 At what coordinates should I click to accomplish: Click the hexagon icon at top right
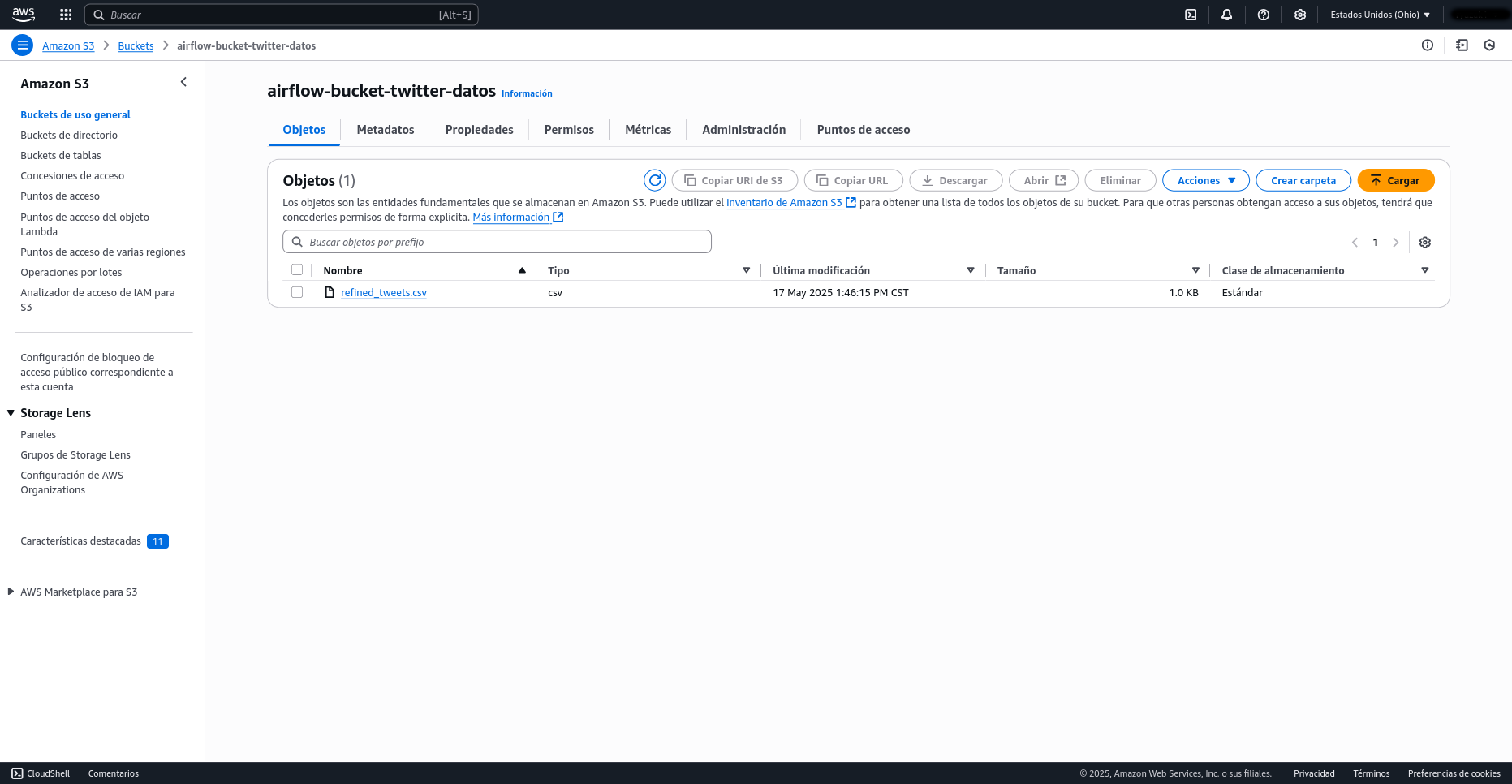point(1489,45)
